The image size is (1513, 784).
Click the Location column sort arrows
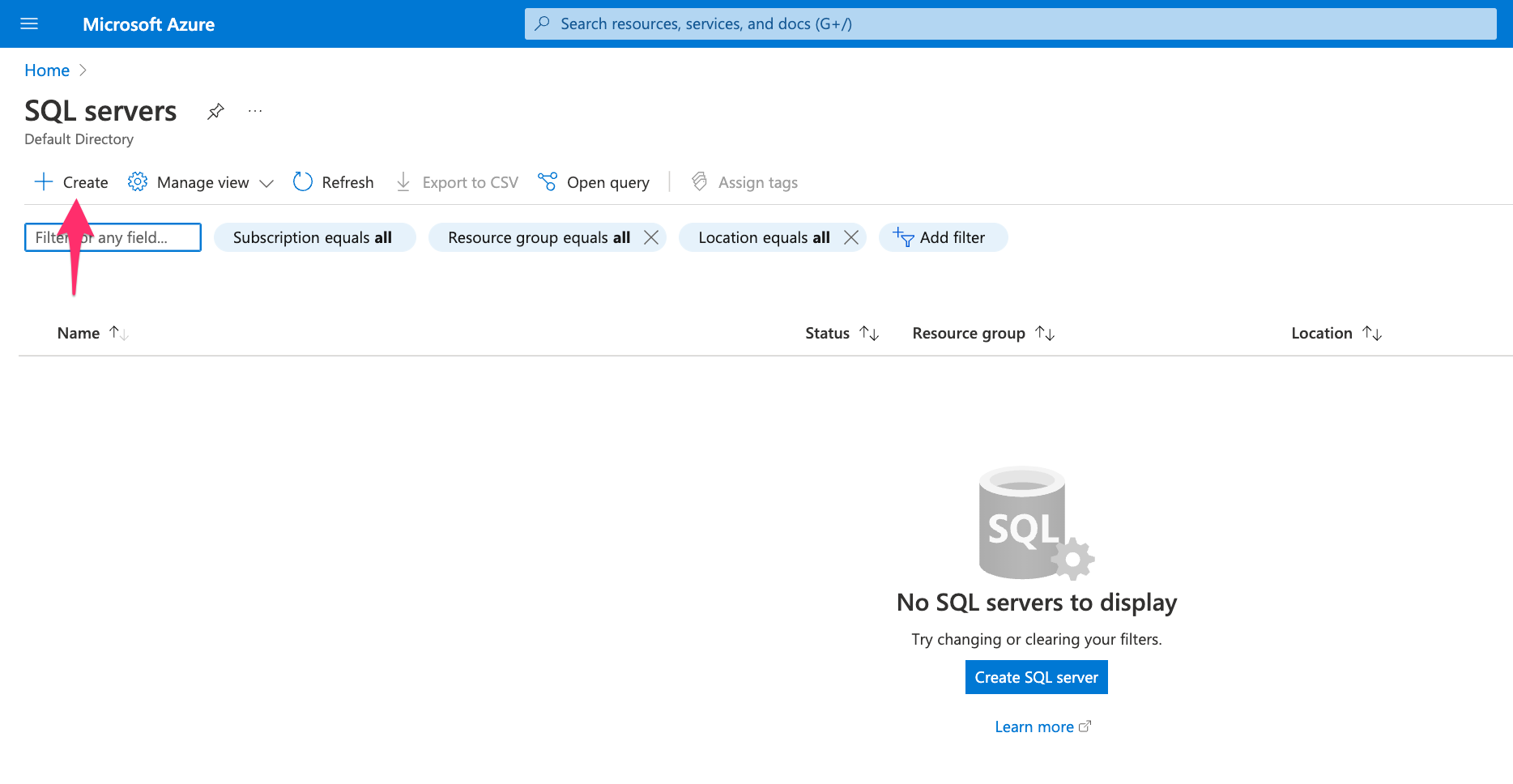click(x=1372, y=333)
